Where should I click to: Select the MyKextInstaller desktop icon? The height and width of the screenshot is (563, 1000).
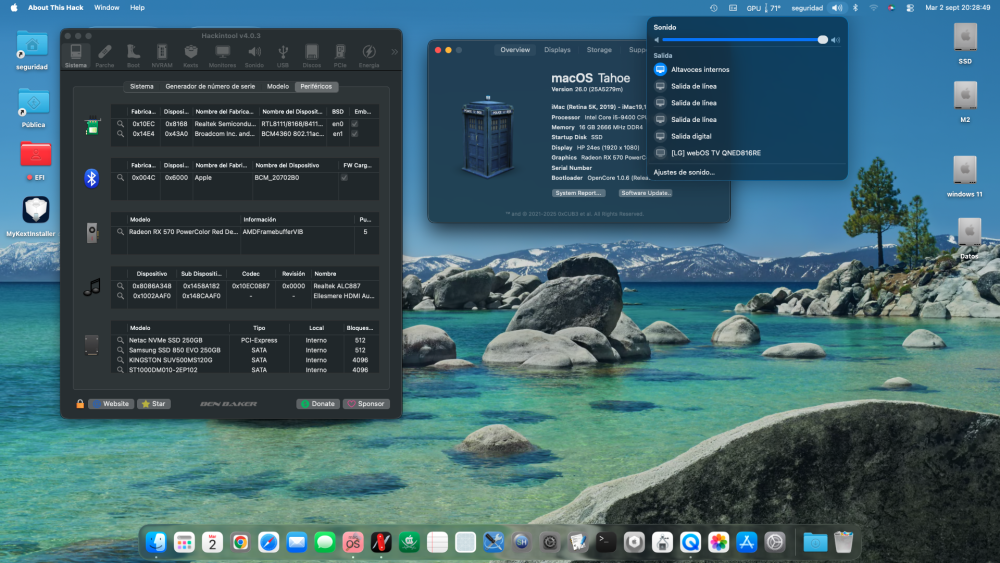[x=32, y=217]
